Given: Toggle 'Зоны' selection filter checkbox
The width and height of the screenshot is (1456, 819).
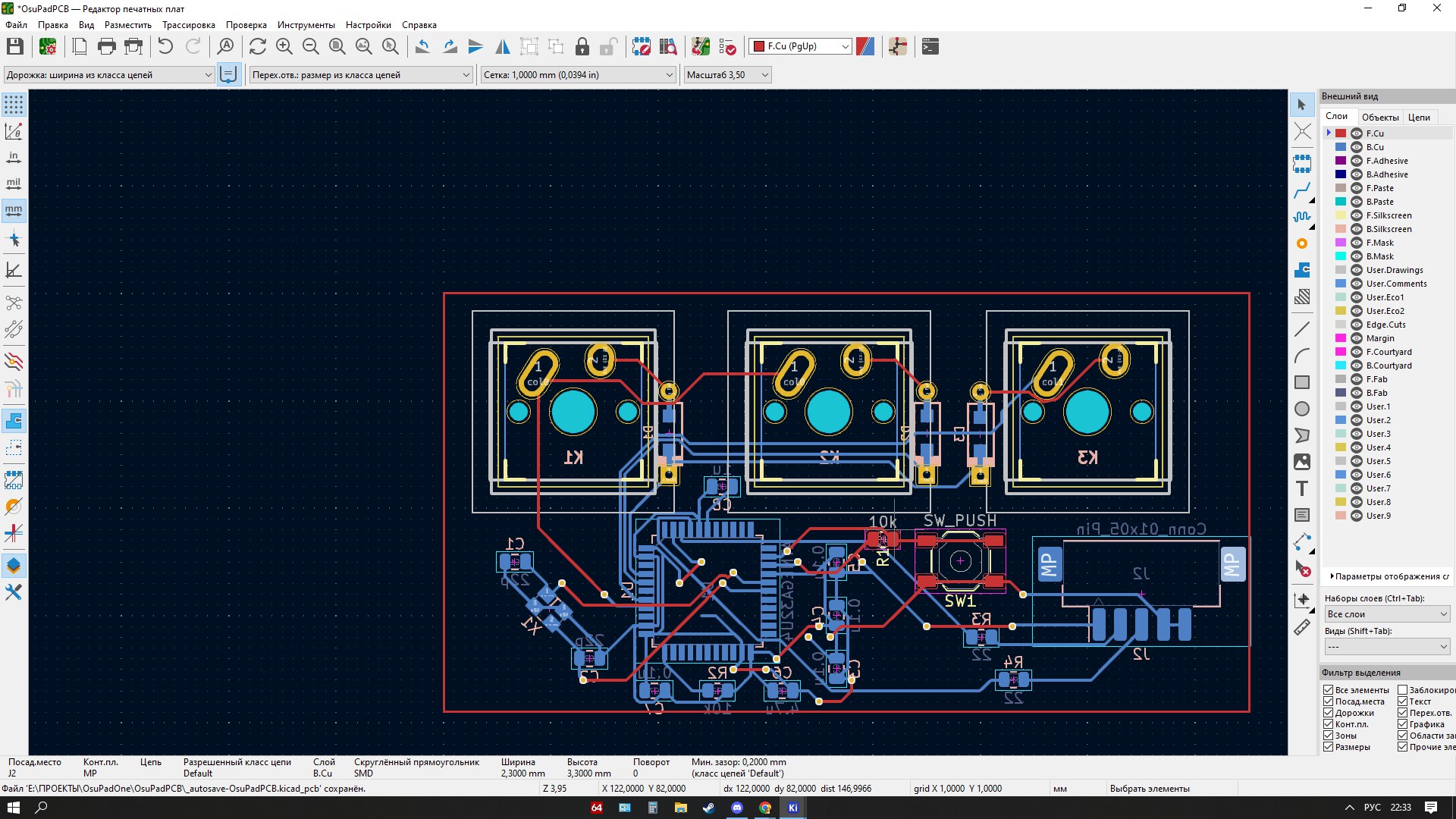Looking at the screenshot, I should pos(1329,736).
